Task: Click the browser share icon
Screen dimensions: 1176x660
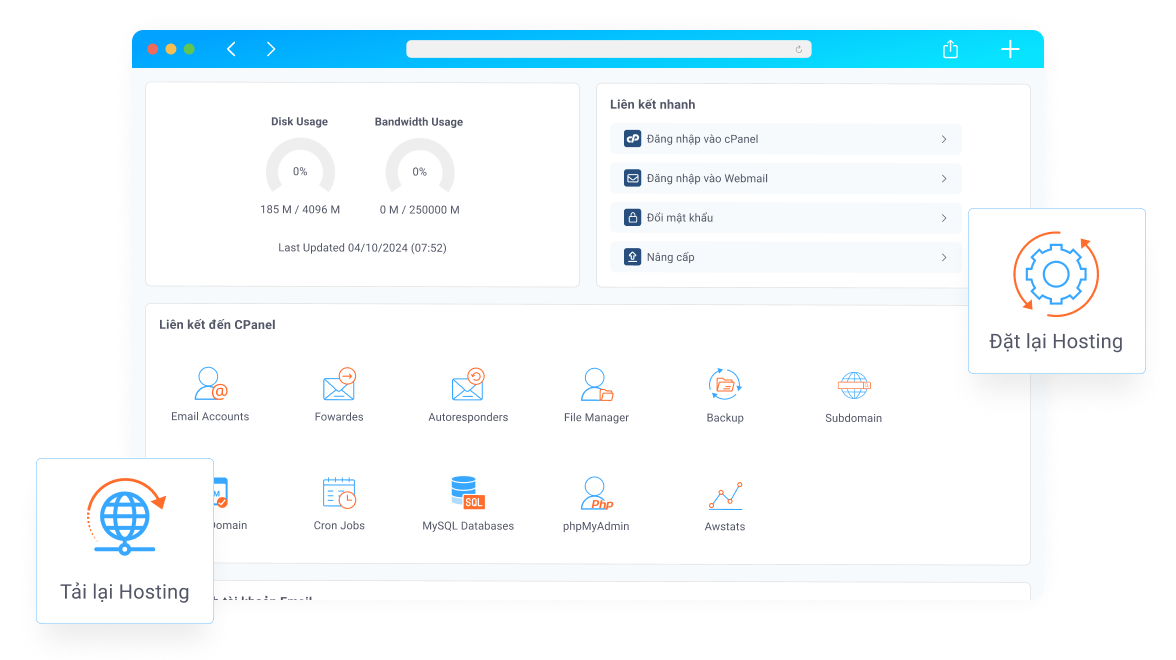Action: point(949,48)
